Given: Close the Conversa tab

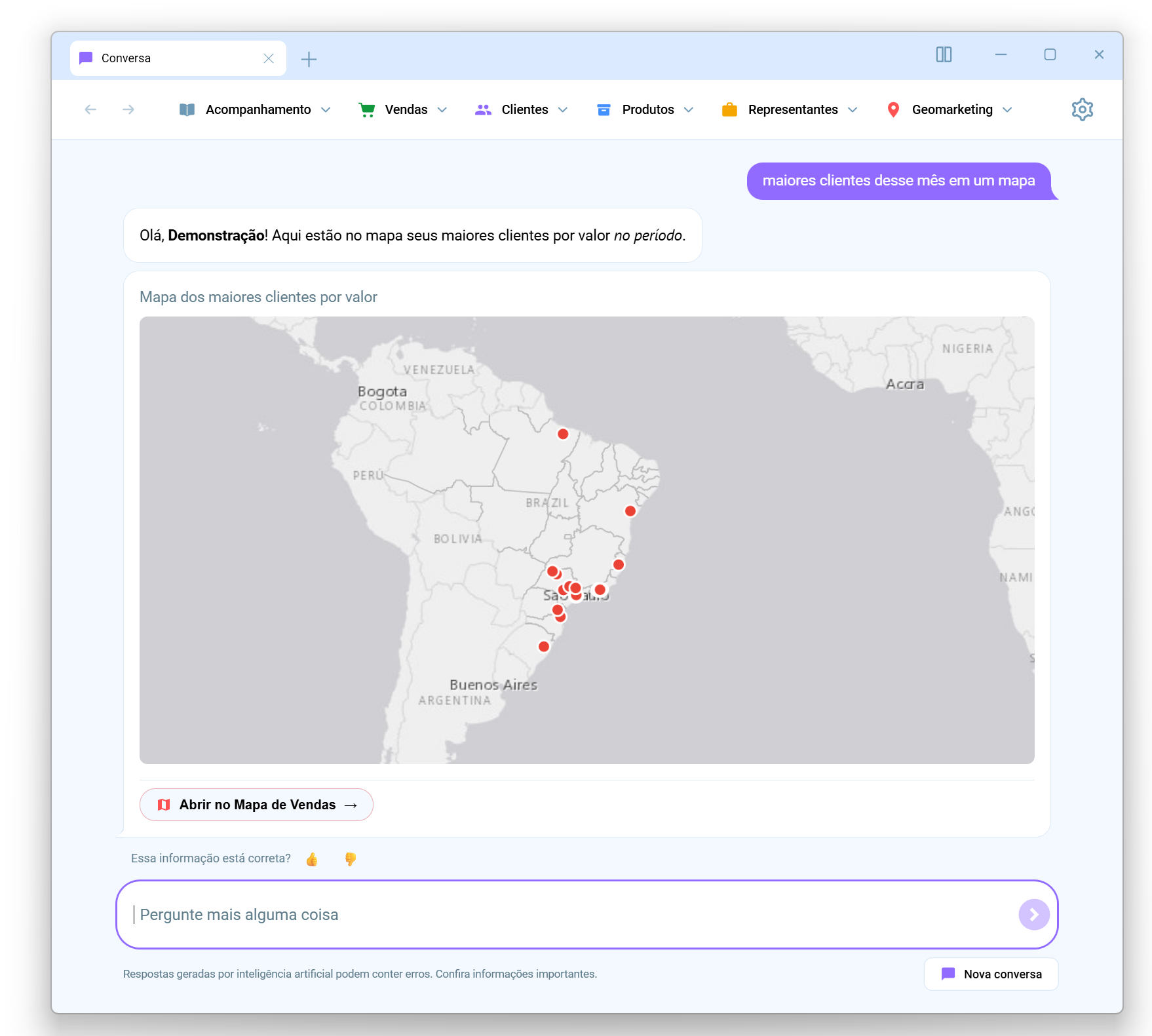Looking at the screenshot, I should click(x=269, y=58).
